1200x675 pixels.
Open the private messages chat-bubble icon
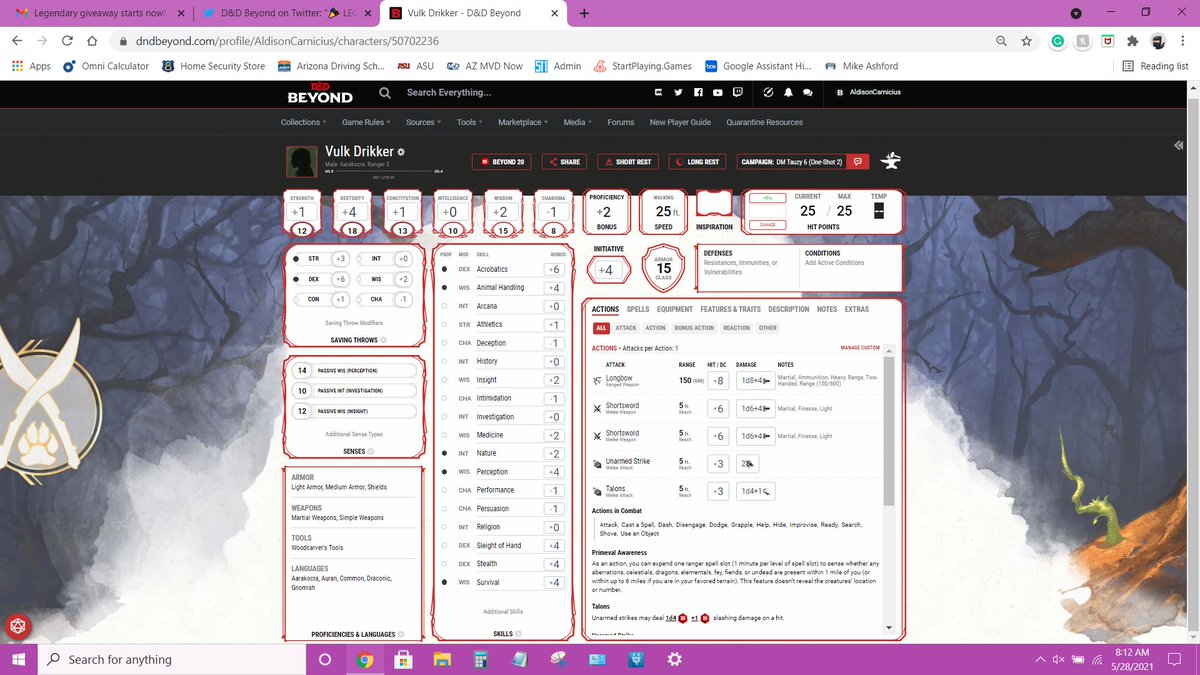(x=807, y=92)
